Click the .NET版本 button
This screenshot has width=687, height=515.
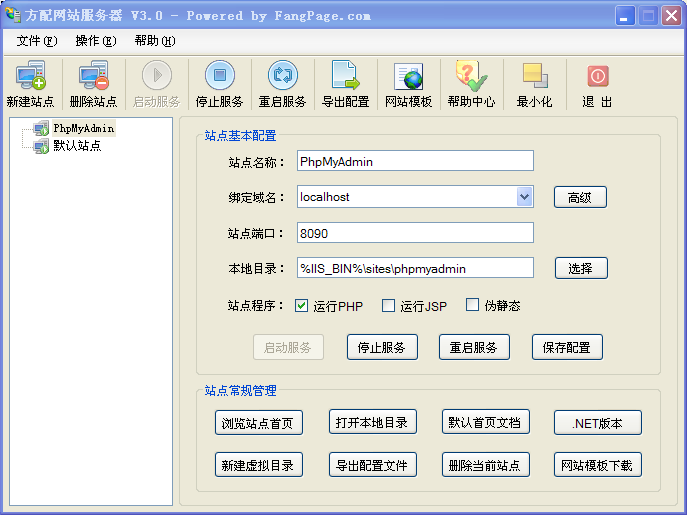pyautogui.click(x=598, y=423)
